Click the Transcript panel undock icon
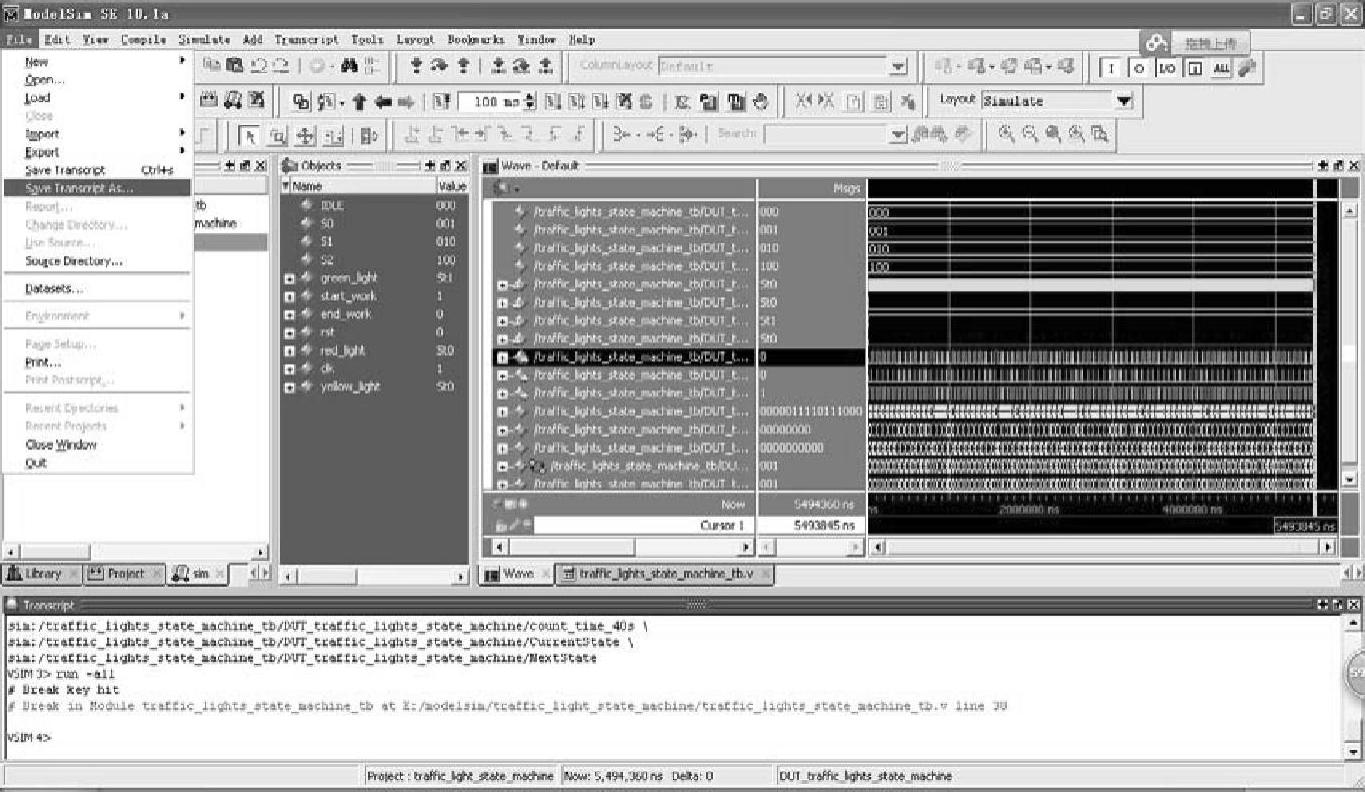The height and width of the screenshot is (792, 1365). (1340, 605)
